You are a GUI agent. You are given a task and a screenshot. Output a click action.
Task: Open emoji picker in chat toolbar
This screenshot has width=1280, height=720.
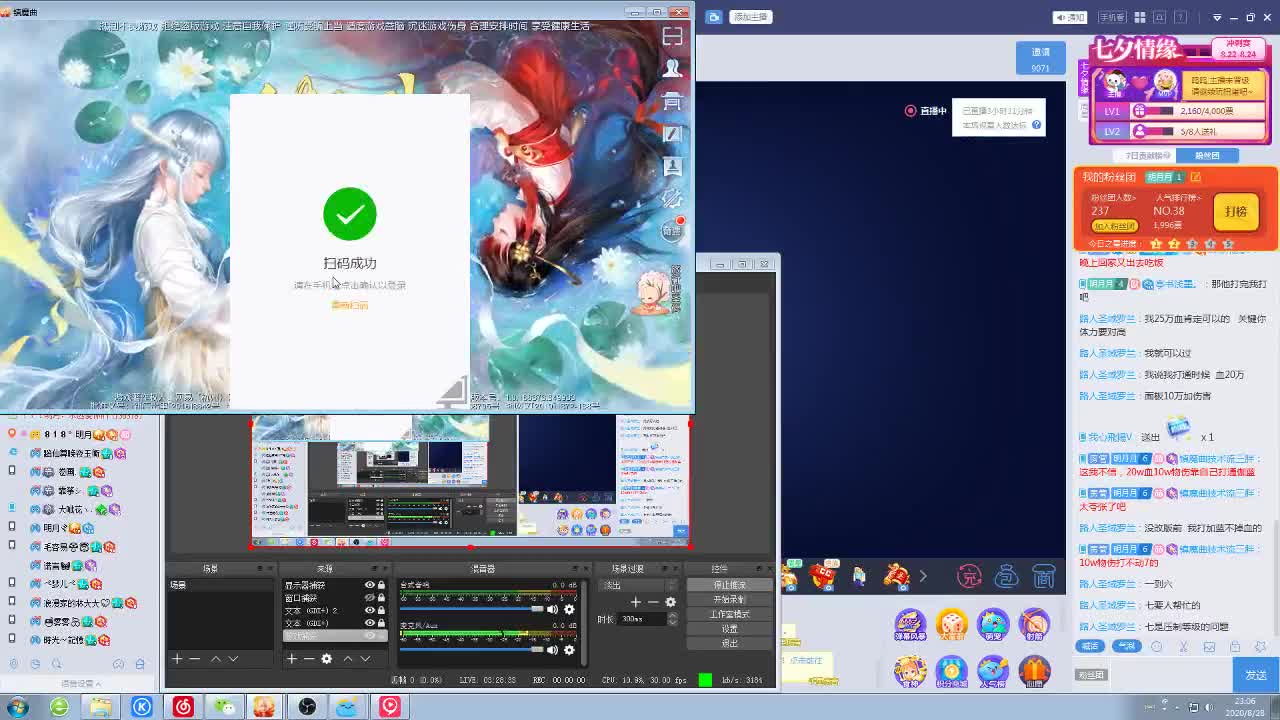[x=1157, y=646]
